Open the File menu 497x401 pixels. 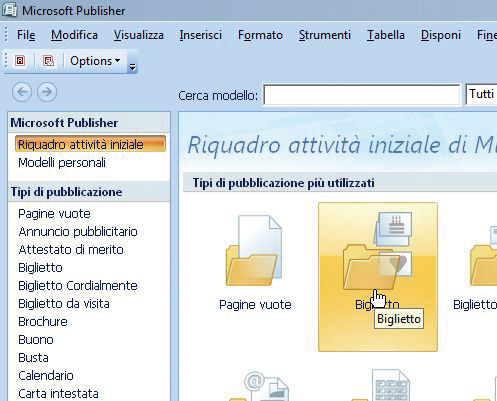point(26,35)
